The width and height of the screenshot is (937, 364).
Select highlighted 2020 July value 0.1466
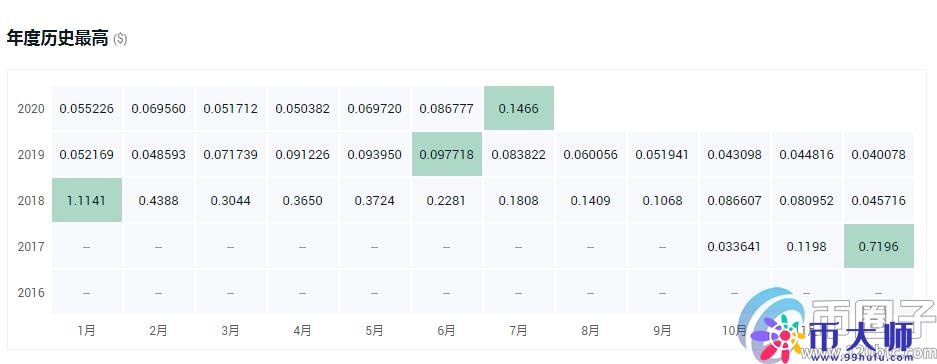point(519,109)
